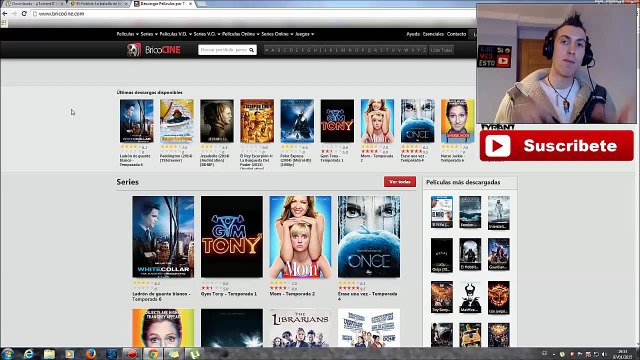
Task: Click the red Ver todas button
Action: (x=400, y=182)
